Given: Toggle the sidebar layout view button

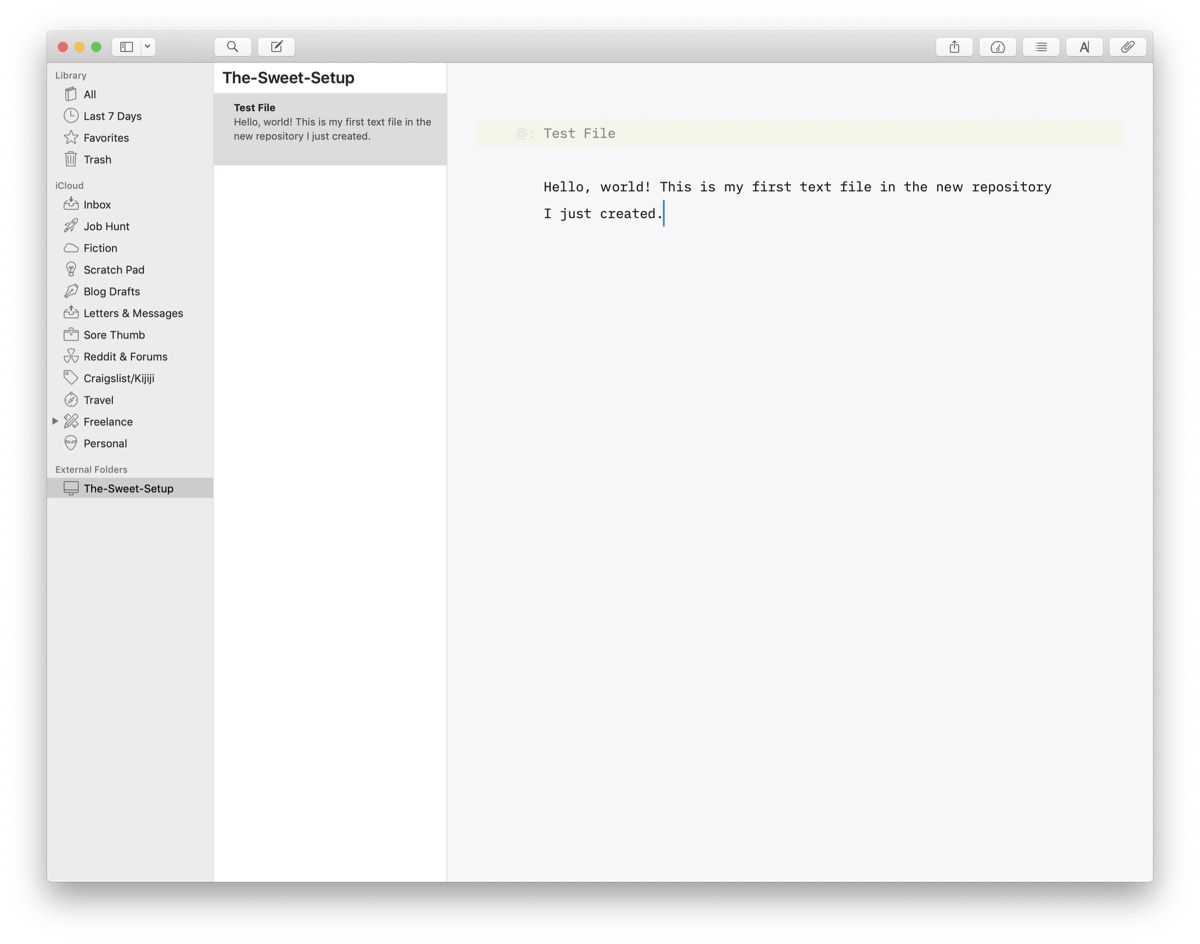Looking at the screenshot, I should [126, 47].
